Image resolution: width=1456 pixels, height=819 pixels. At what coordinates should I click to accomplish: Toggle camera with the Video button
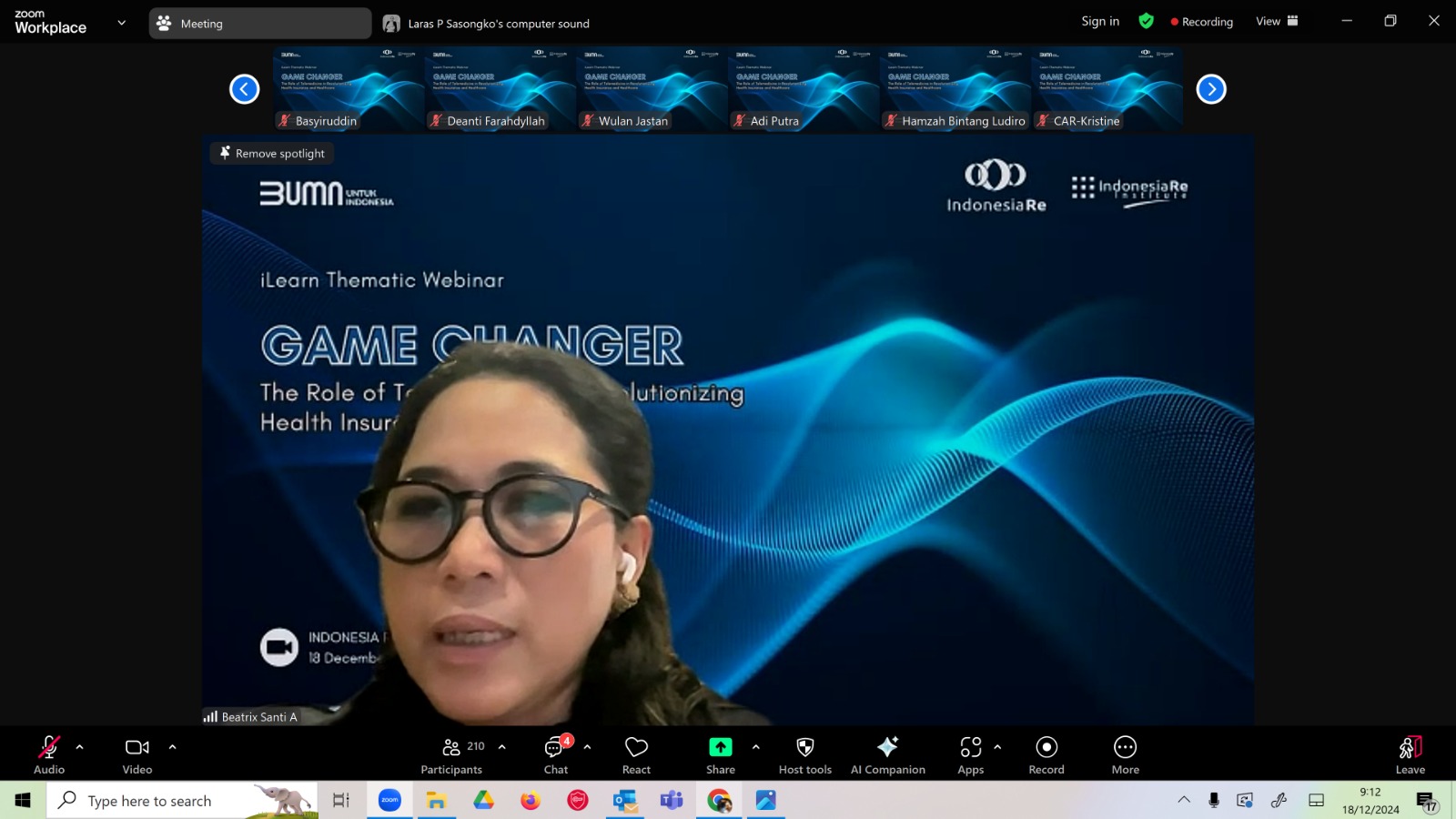point(137,755)
